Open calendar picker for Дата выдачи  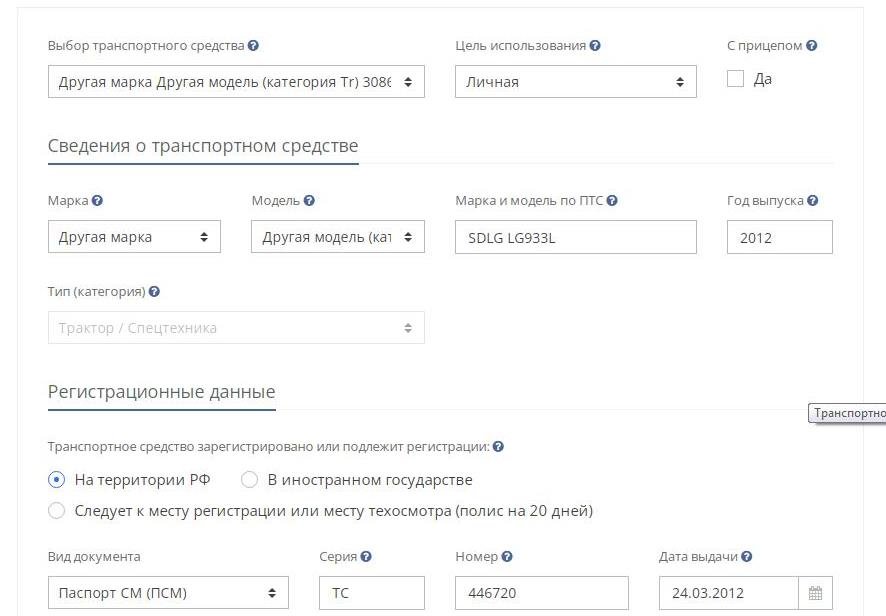[815, 593]
